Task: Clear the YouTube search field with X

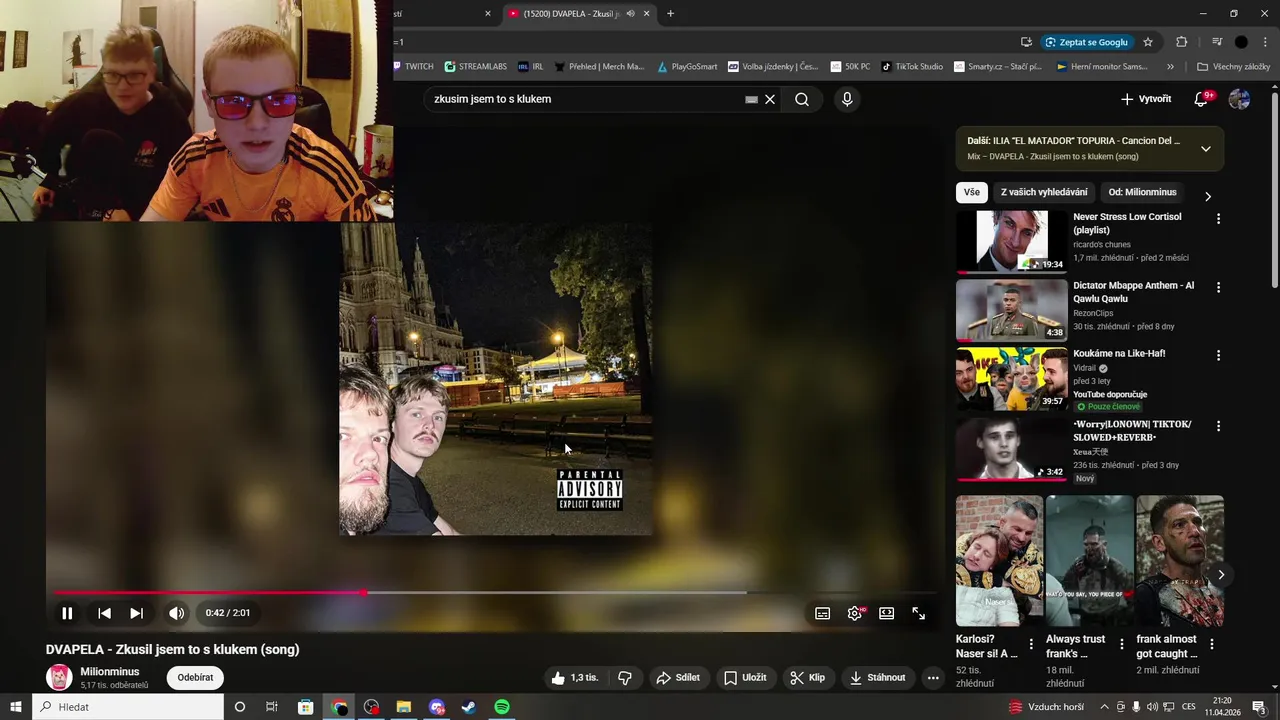Action: 770,99
